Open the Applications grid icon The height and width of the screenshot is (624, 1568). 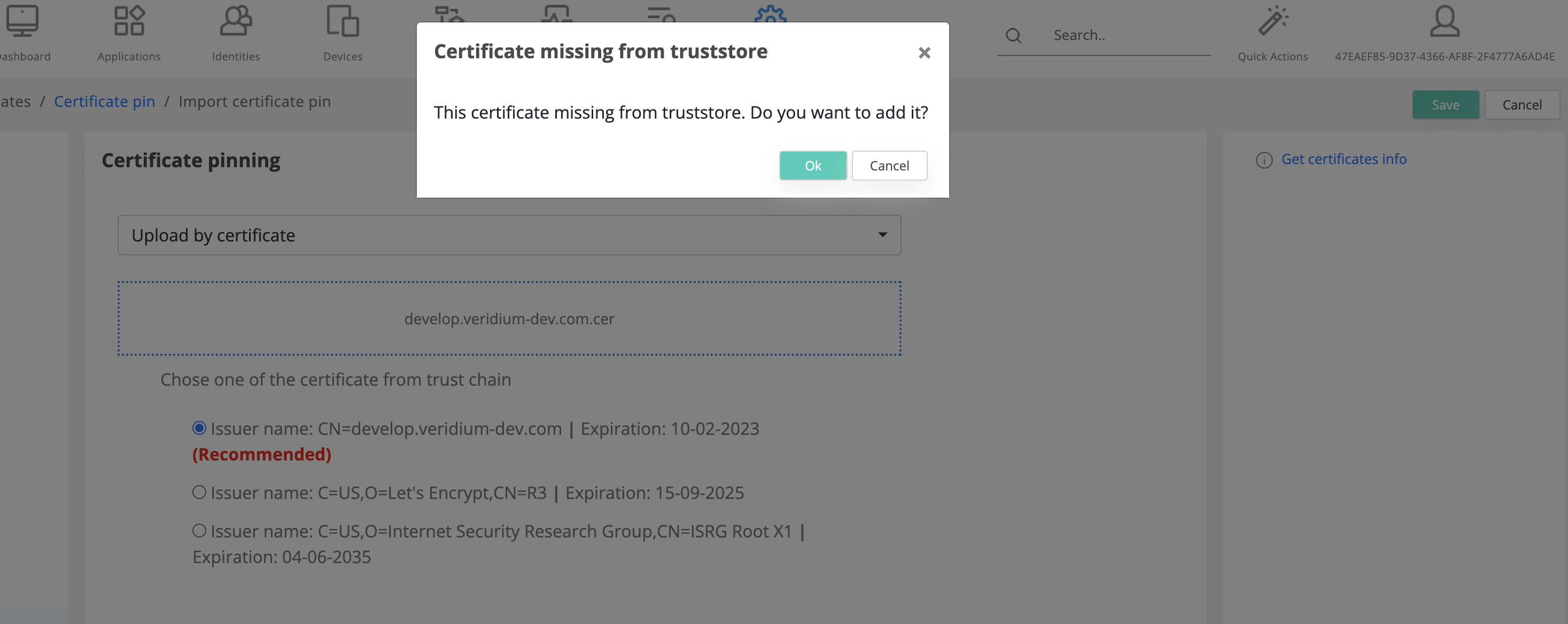click(129, 21)
